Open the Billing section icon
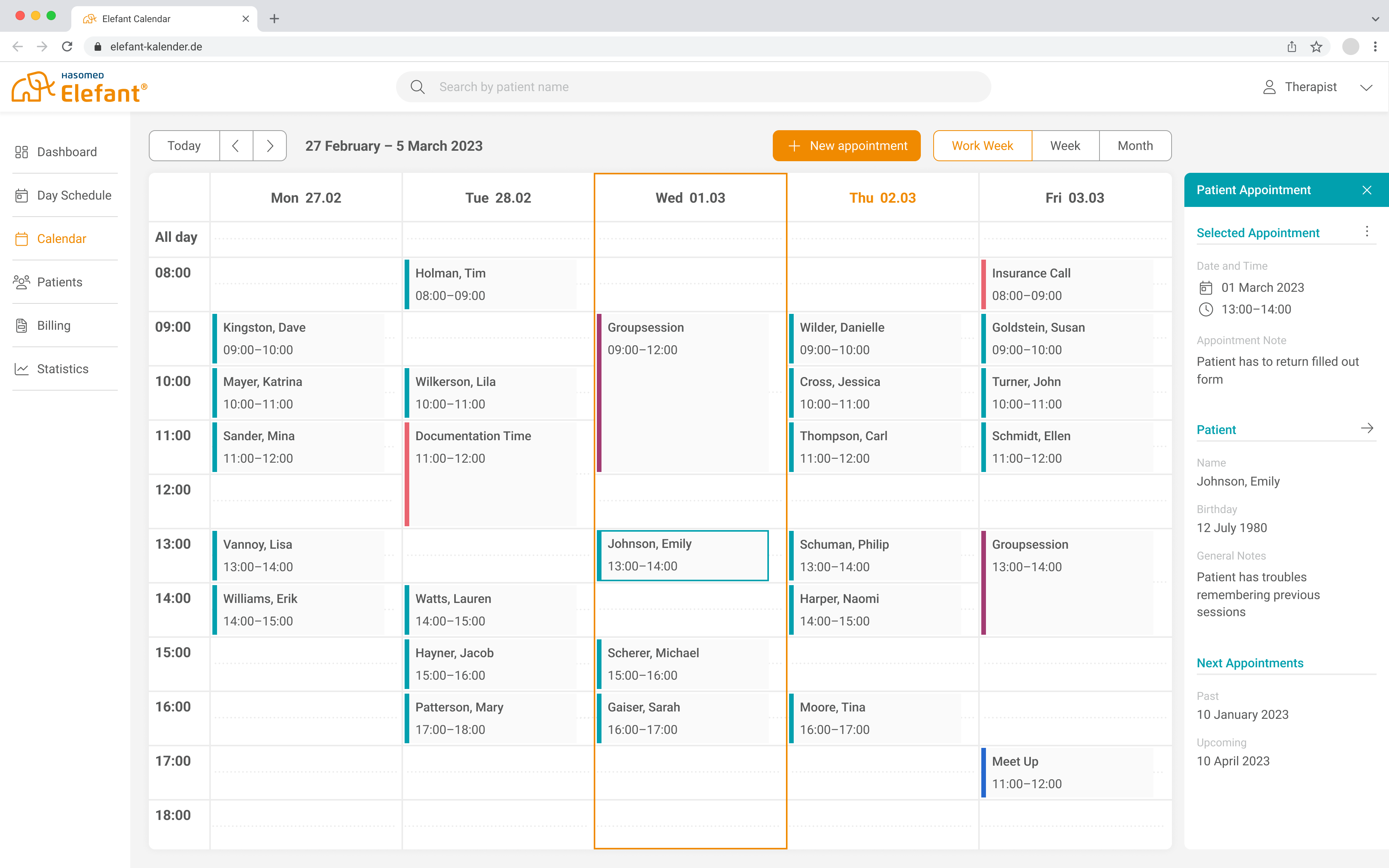The width and height of the screenshot is (1389, 868). pos(21,325)
